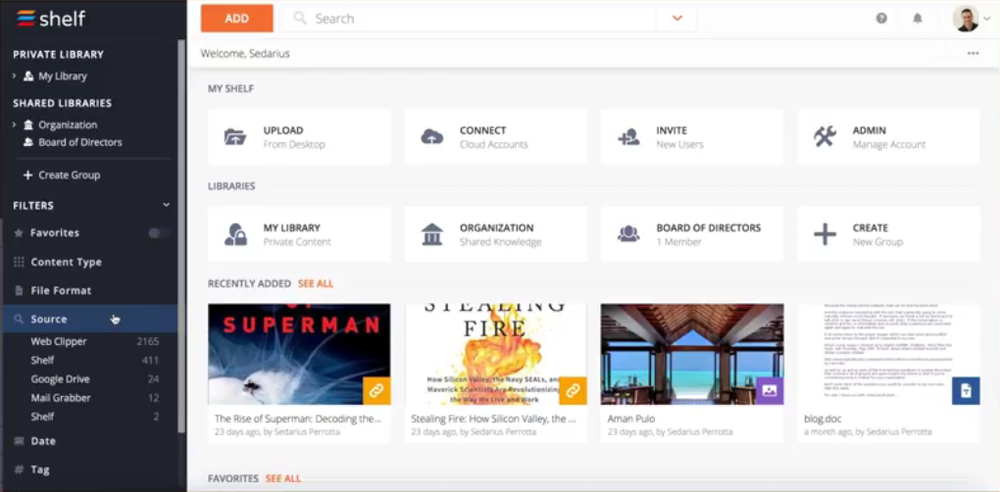Open the Upload From Desktop card
Image resolution: width=1000 pixels, height=492 pixels.
[299, 137]
